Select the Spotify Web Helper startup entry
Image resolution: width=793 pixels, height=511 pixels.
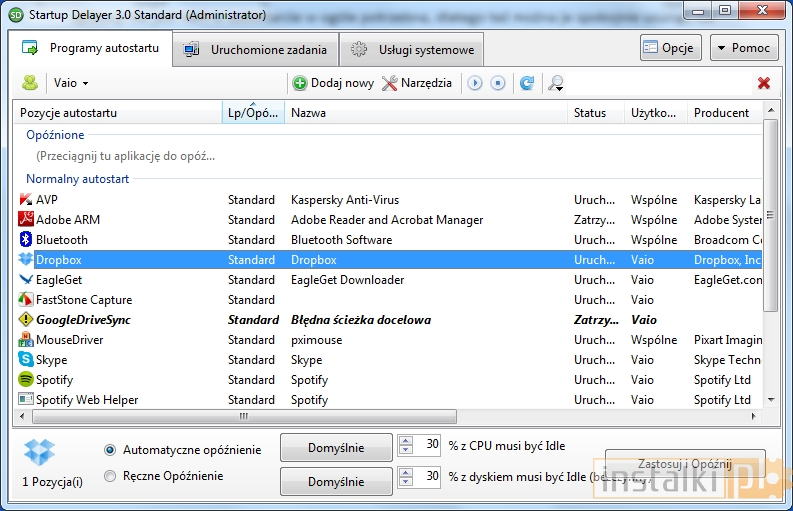pyautogui.click(x=87, y=400)
